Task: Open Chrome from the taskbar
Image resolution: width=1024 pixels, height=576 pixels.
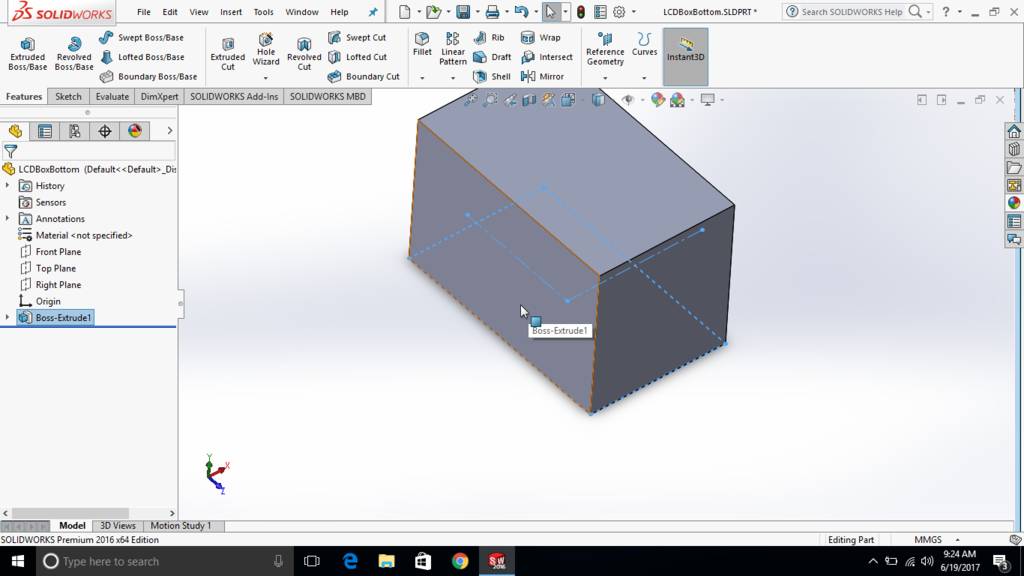Action: pos(460,561)
